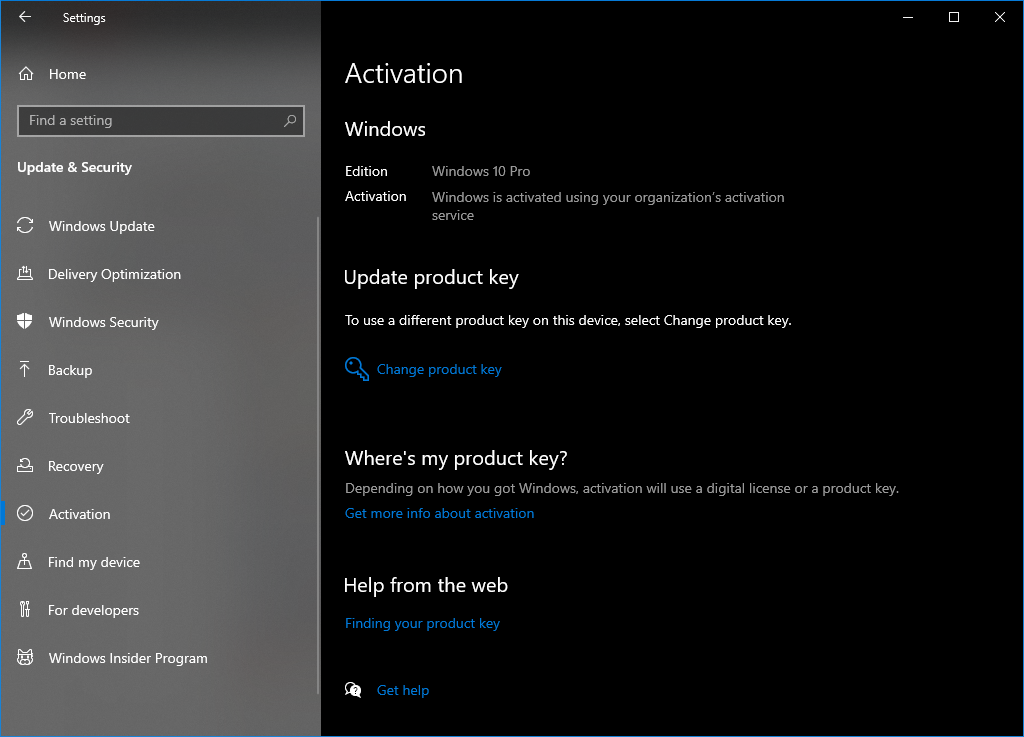Screen dimensions: 1024x737
Task: Click the Backup arrow icon
Action: (25, 369)
